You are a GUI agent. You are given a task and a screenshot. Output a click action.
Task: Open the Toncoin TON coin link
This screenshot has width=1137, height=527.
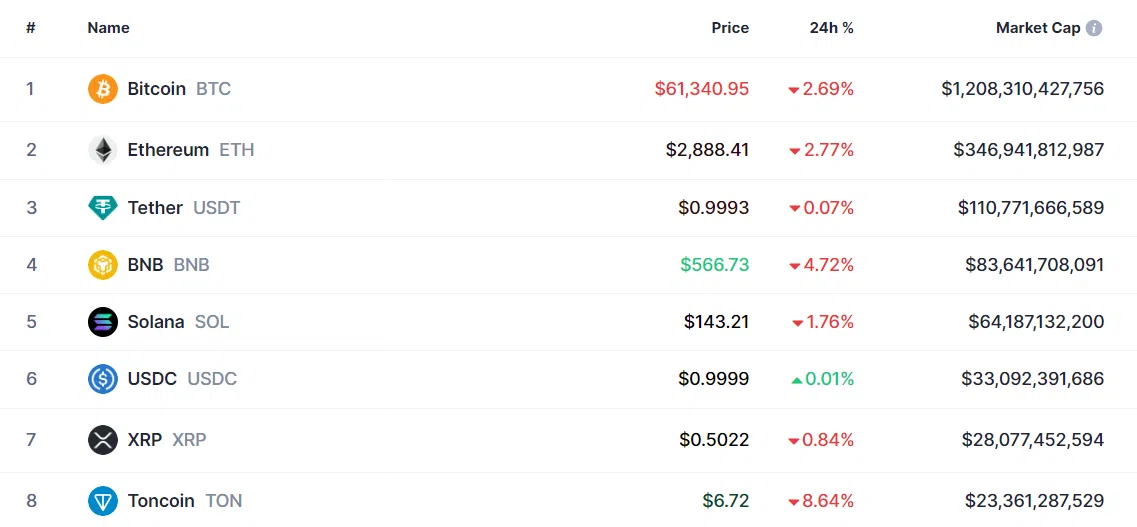185,501
